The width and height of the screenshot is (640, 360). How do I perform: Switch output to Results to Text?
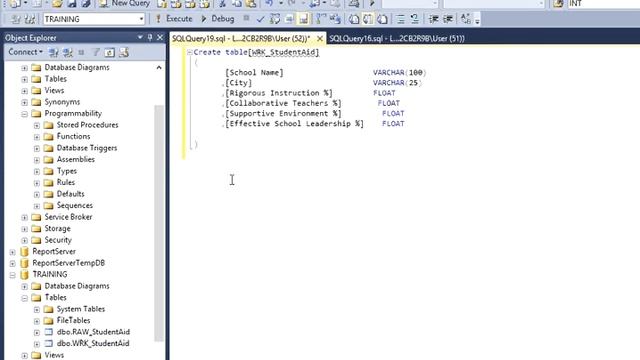pos(354,19)
